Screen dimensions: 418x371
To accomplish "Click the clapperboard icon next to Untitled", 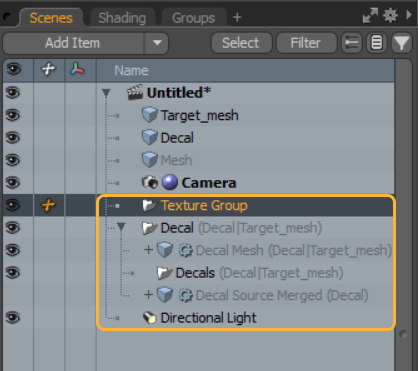I will click(x=135, y=93).
